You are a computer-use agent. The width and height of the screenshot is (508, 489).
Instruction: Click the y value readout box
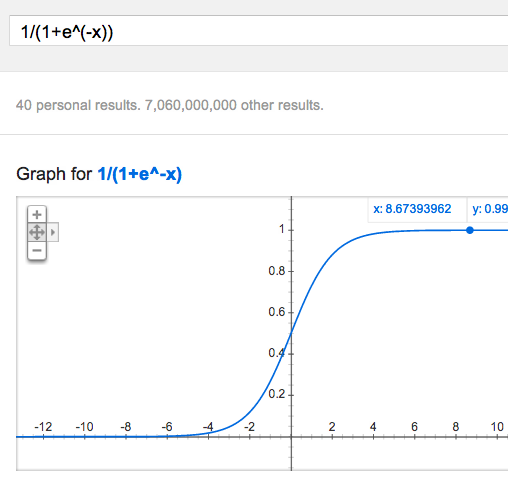tap(488, 209)
